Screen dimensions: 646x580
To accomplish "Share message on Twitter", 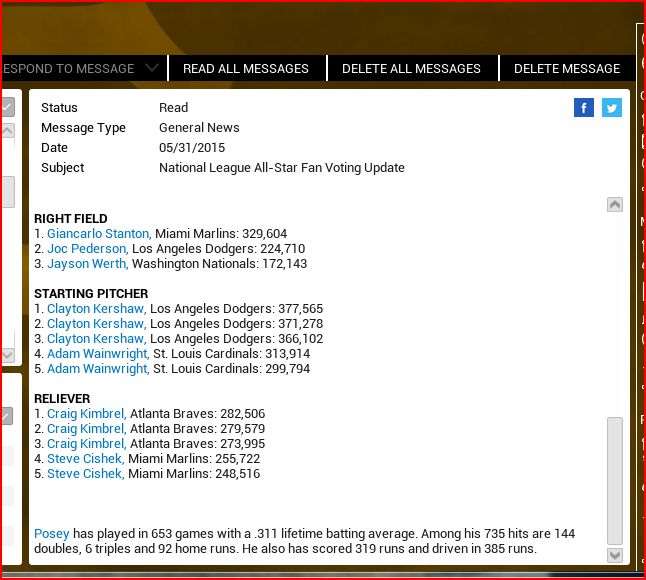I will [x=612, y=108].
